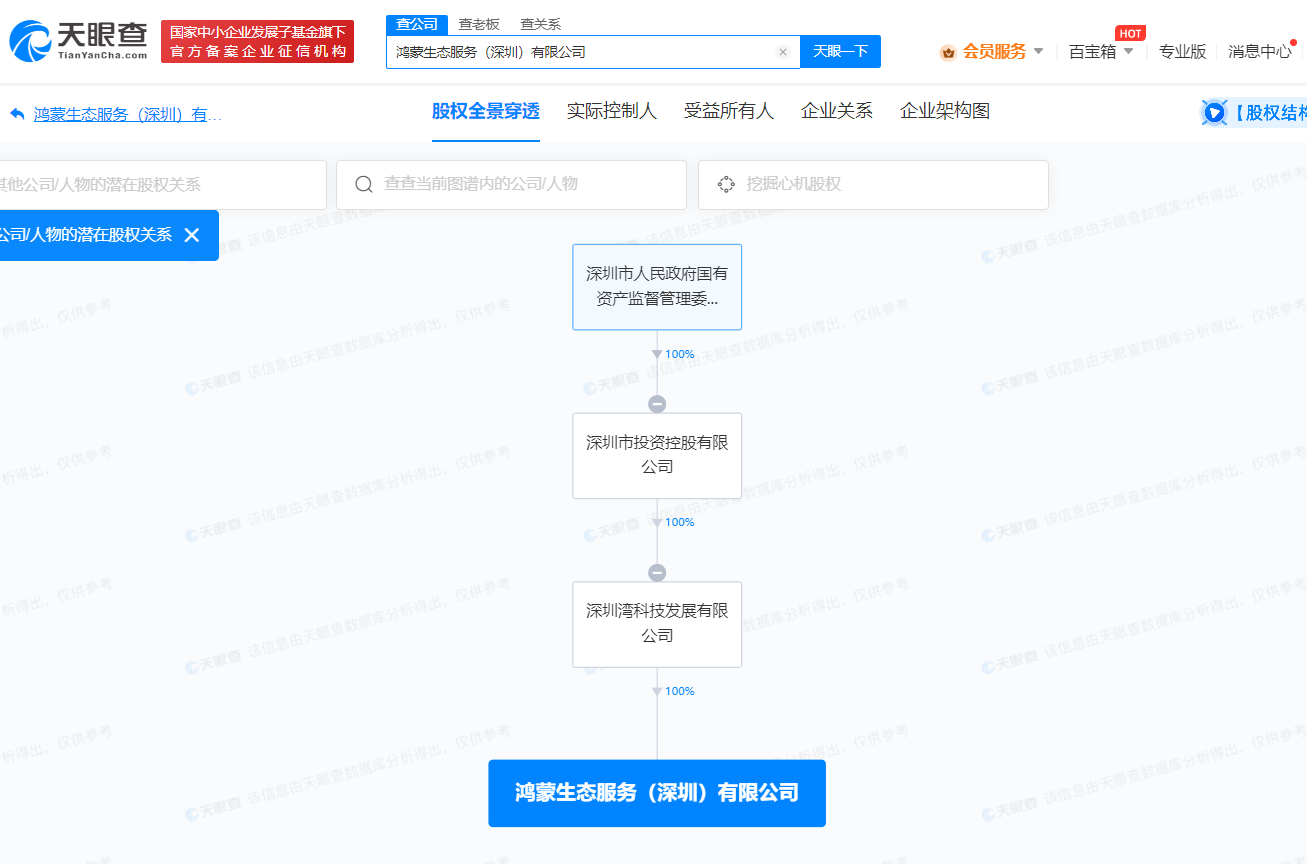The image size is (1307, 864).
Task: Close the blue 潜在股权关系 tooltip with X
Action: coord(192,235)
